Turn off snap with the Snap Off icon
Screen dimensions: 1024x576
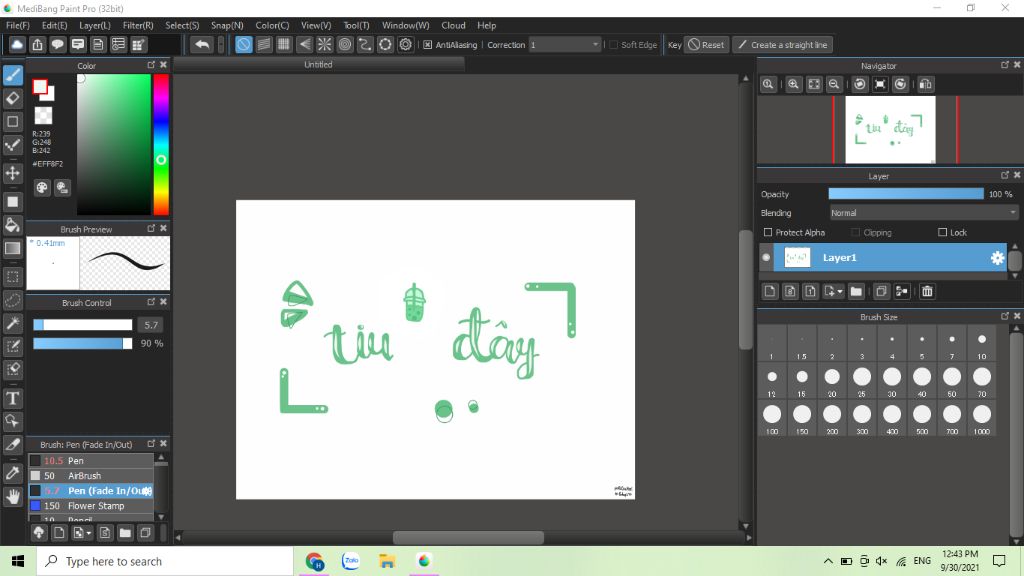point(244,44)
